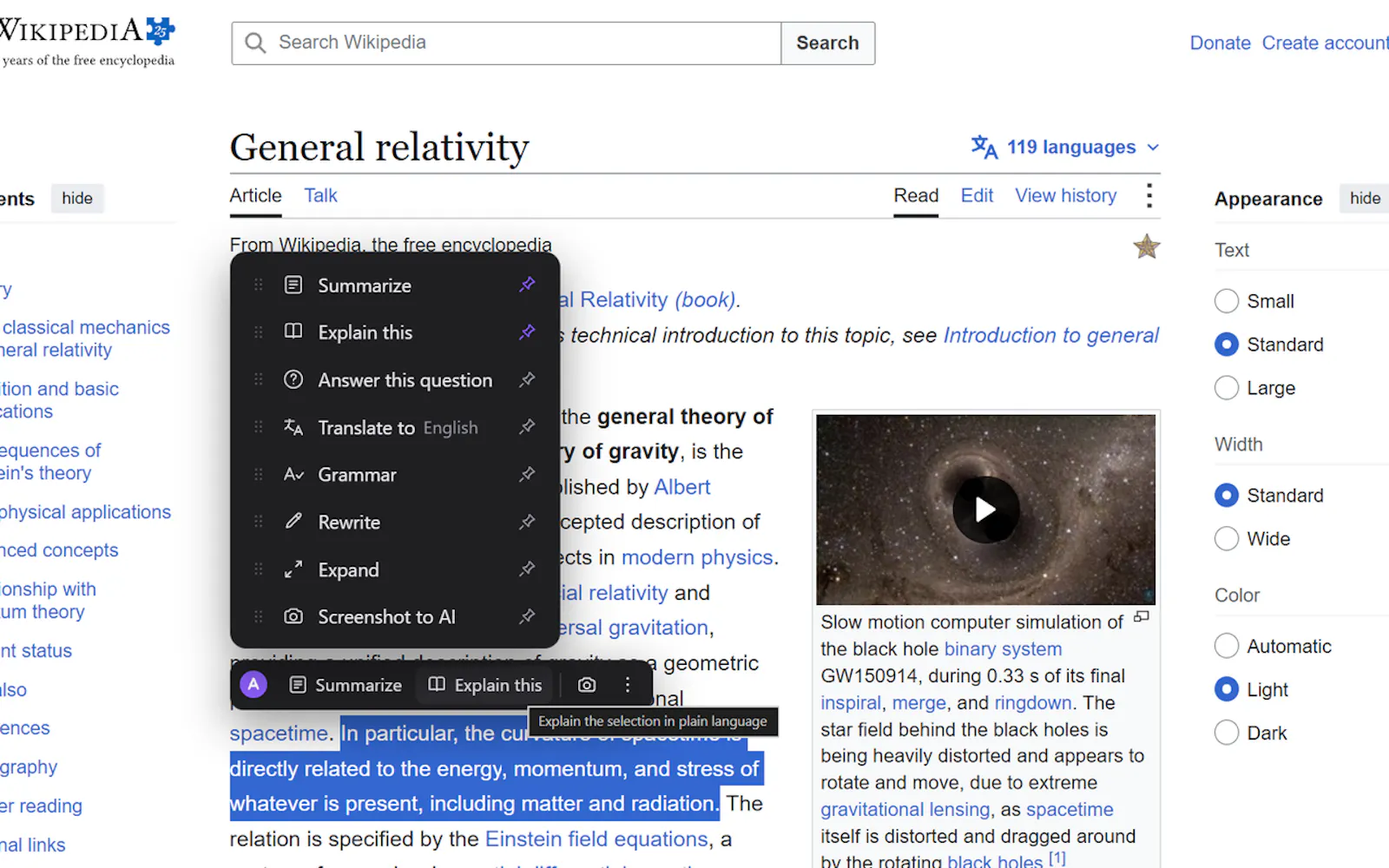Select Light color mode
The height and width of the screenshot is (868, 1389).
(x=1227, y=690)
